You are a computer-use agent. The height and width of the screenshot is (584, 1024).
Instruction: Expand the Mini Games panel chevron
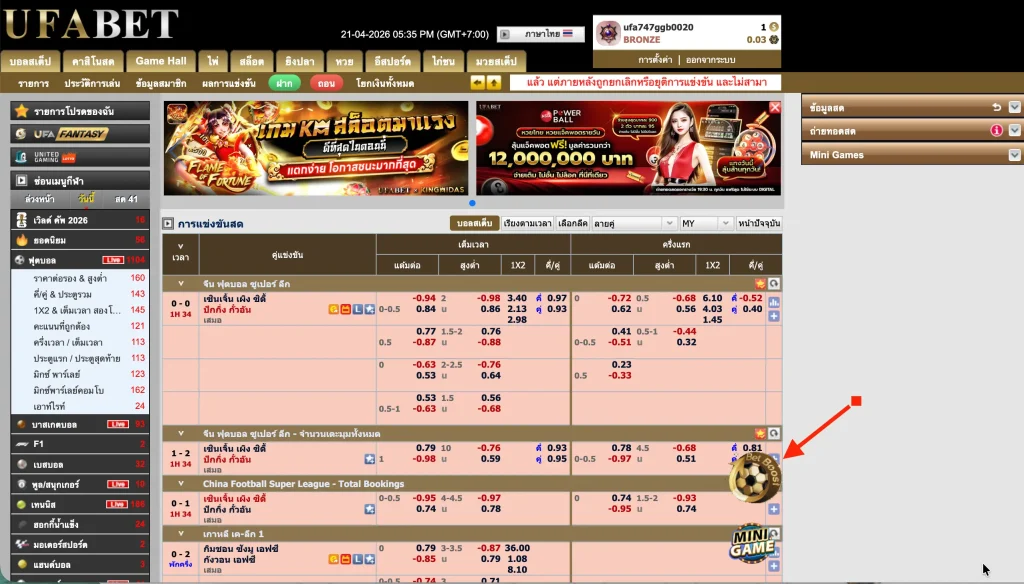click(x=1014, y=155)
